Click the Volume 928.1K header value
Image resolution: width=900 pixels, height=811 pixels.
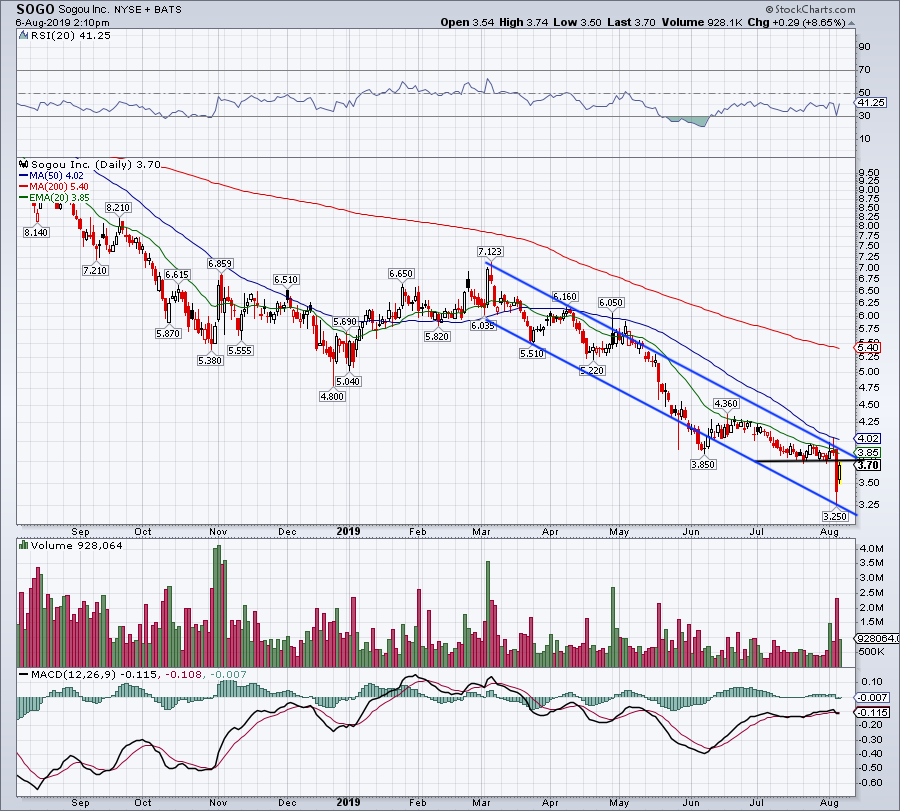701,23
